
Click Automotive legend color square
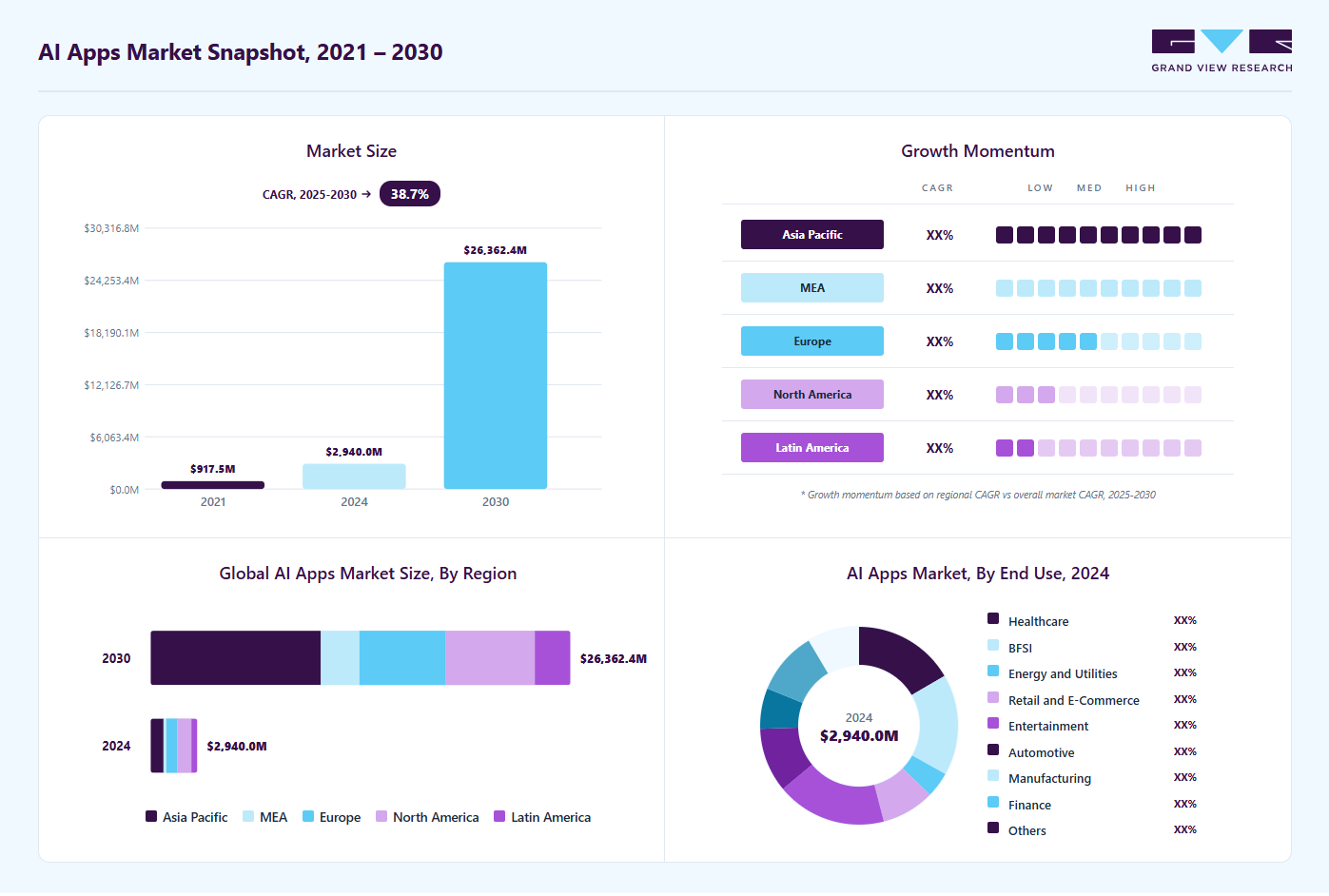pyautogui.click(x=993, y=750)
